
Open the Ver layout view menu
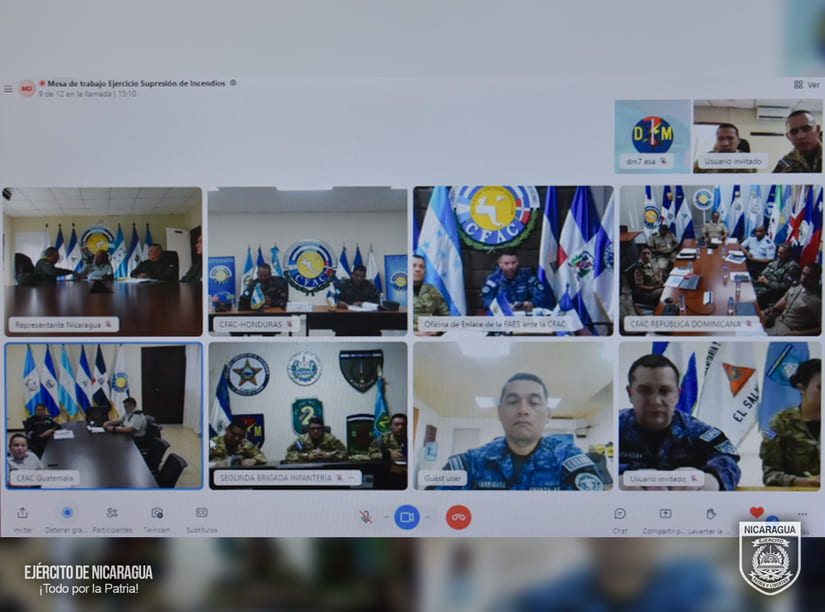pyautogui.click(x=806, y=85)
